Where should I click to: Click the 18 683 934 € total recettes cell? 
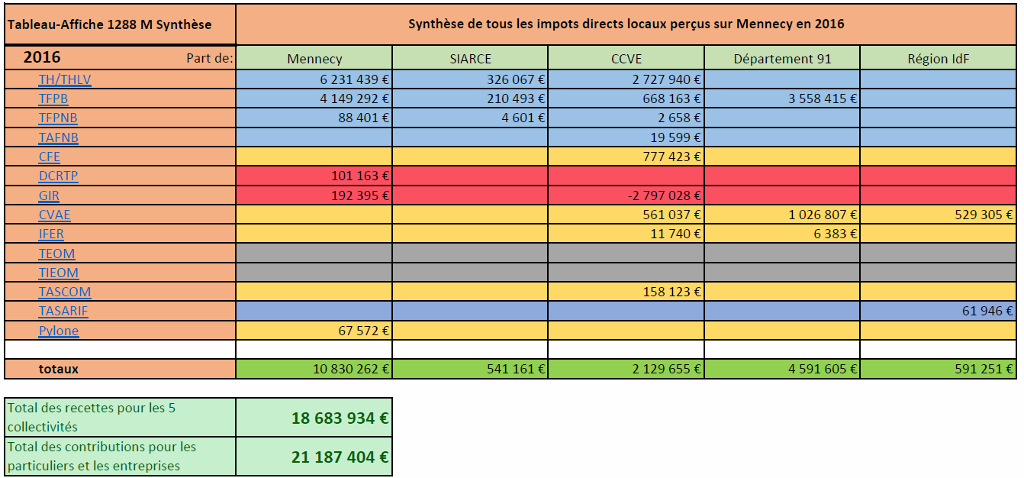pos(314,418)
